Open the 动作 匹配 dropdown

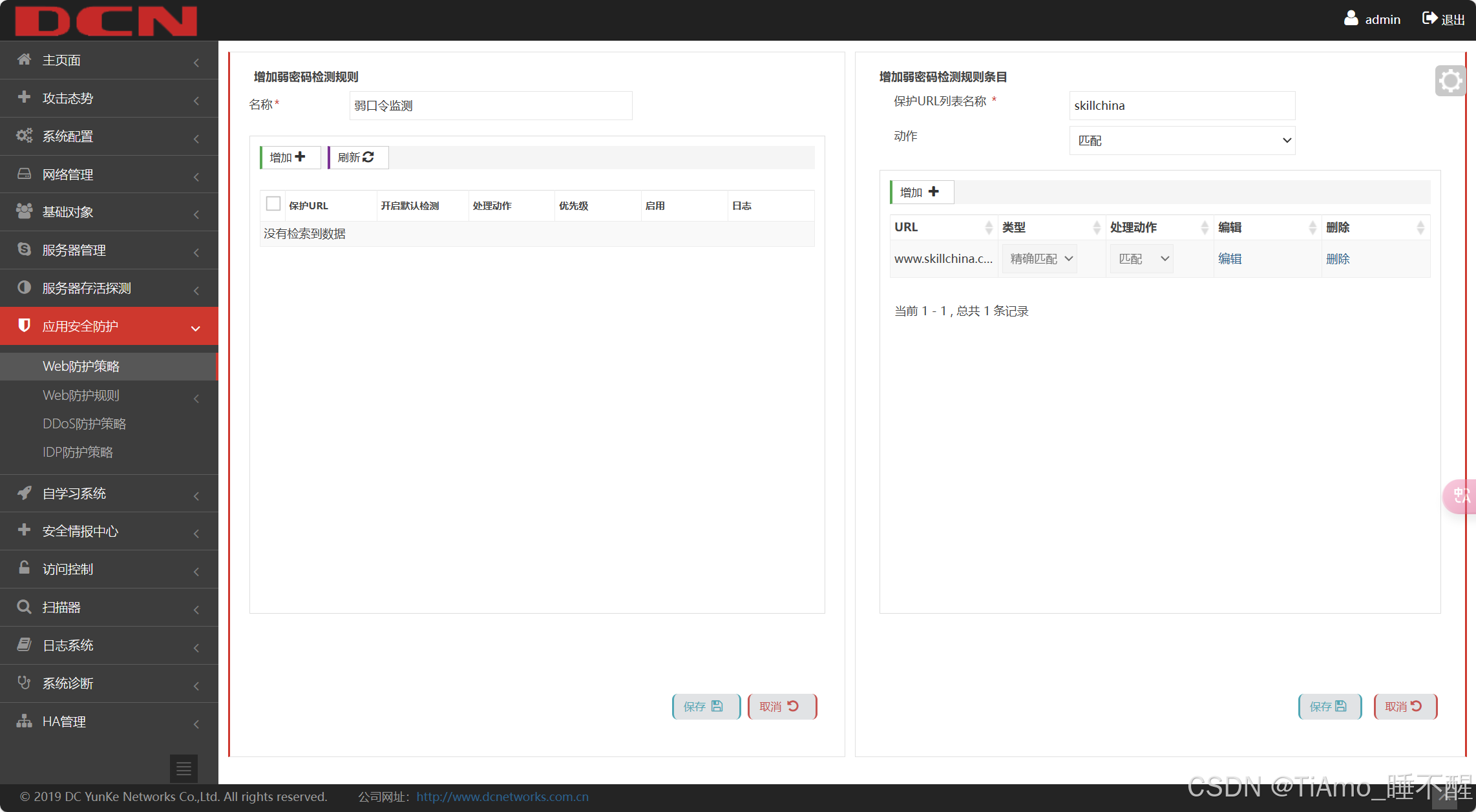tap(1182, 140)
